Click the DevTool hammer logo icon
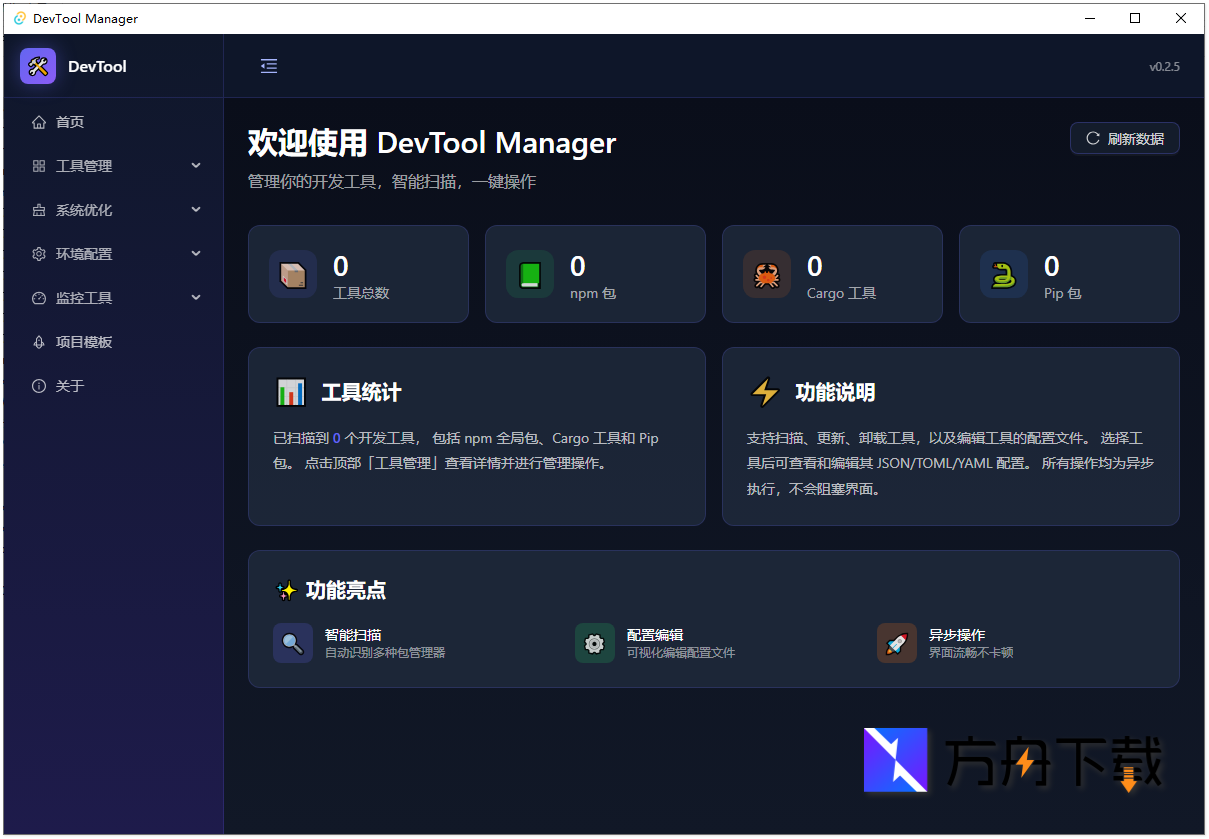 click(37, 66)
